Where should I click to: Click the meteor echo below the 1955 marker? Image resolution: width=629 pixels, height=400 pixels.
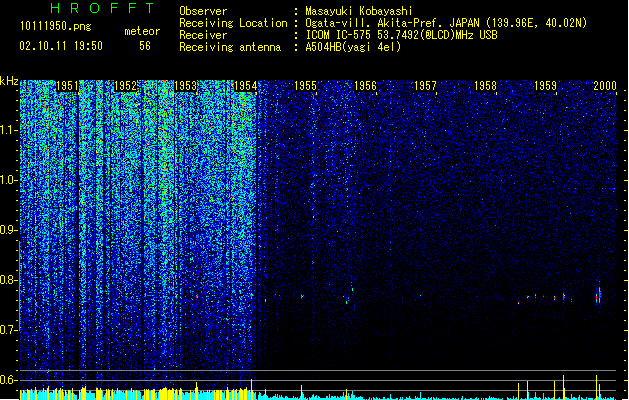point(302,297)
